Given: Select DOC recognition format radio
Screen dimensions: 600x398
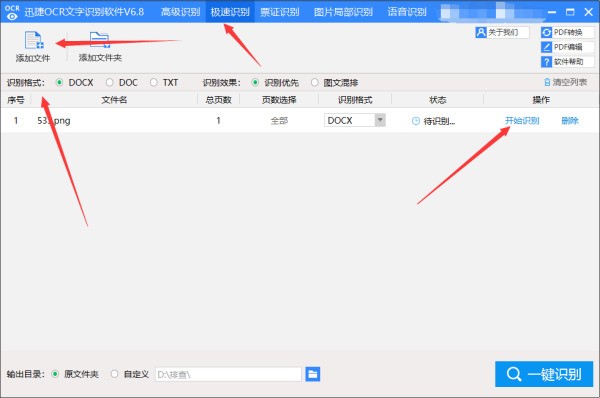Looking at the screenshot, I should click(x=109, y=82).
